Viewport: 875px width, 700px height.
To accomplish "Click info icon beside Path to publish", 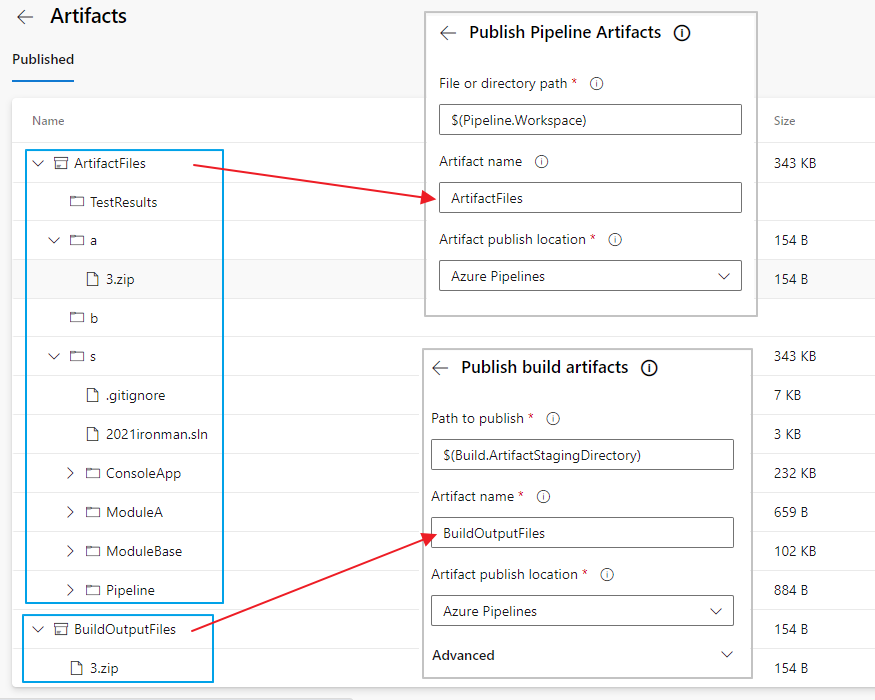I will click(553, 419).
